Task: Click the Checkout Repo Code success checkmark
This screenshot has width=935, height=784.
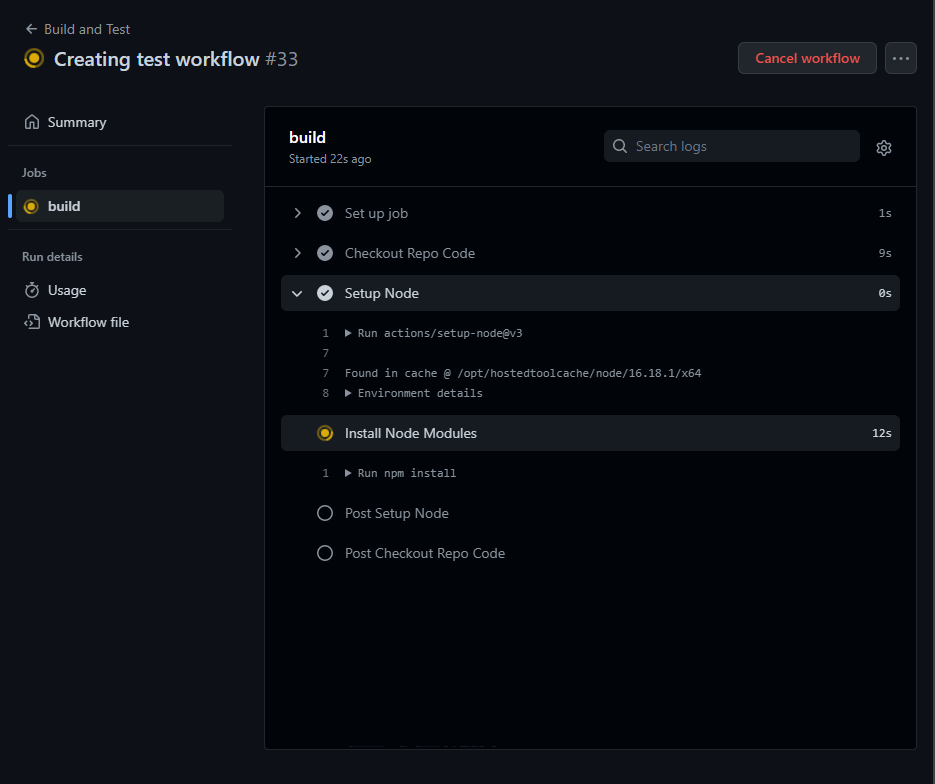Action: (x=325, y=253)
